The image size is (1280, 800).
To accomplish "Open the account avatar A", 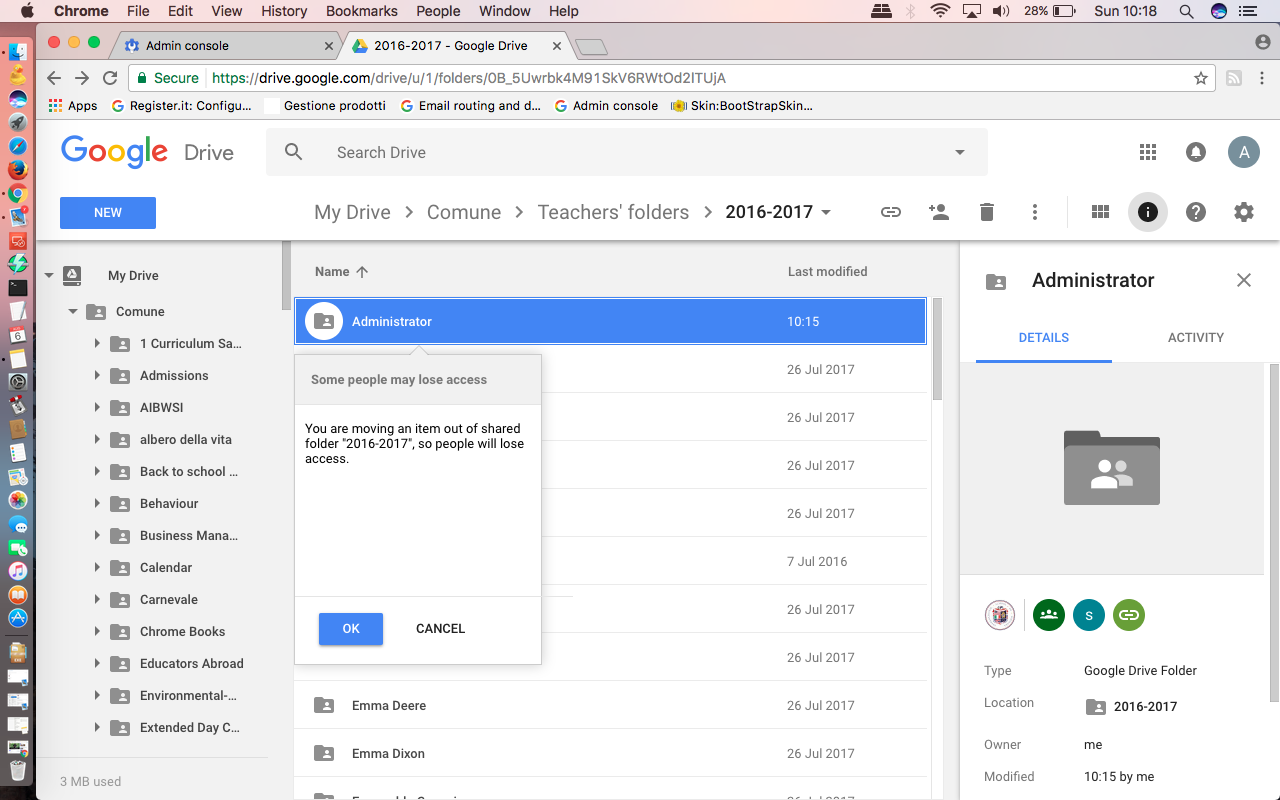I will (1244, 152).
